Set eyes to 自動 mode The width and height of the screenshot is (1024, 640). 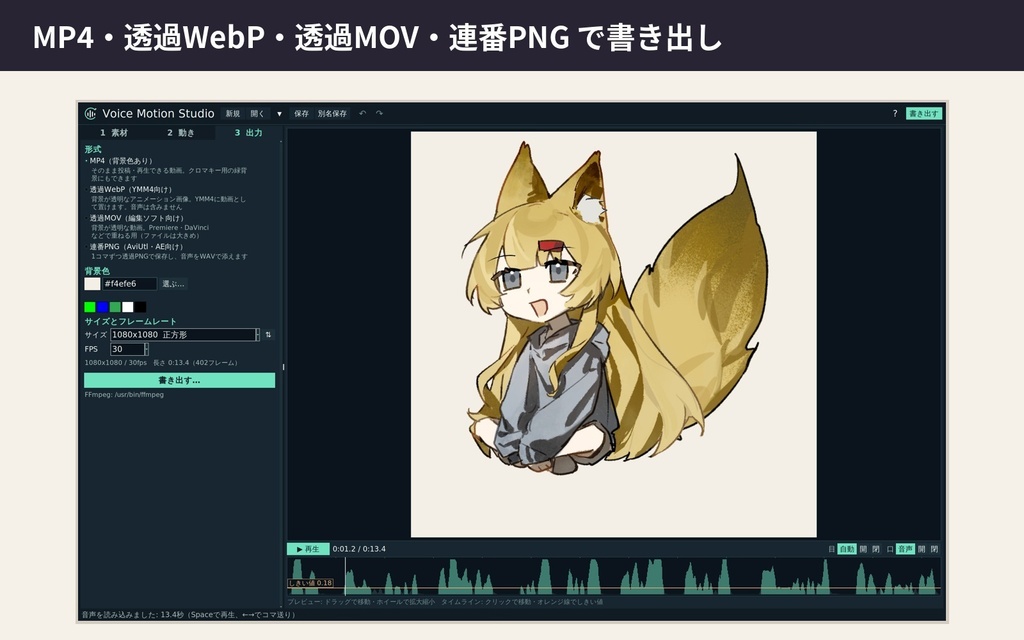pos(847,549)
